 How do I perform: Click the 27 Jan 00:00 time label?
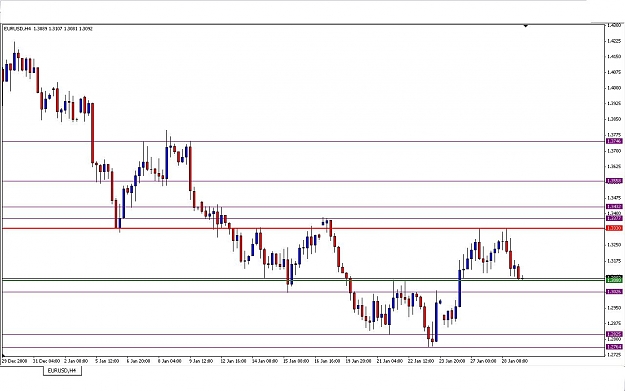483,361
